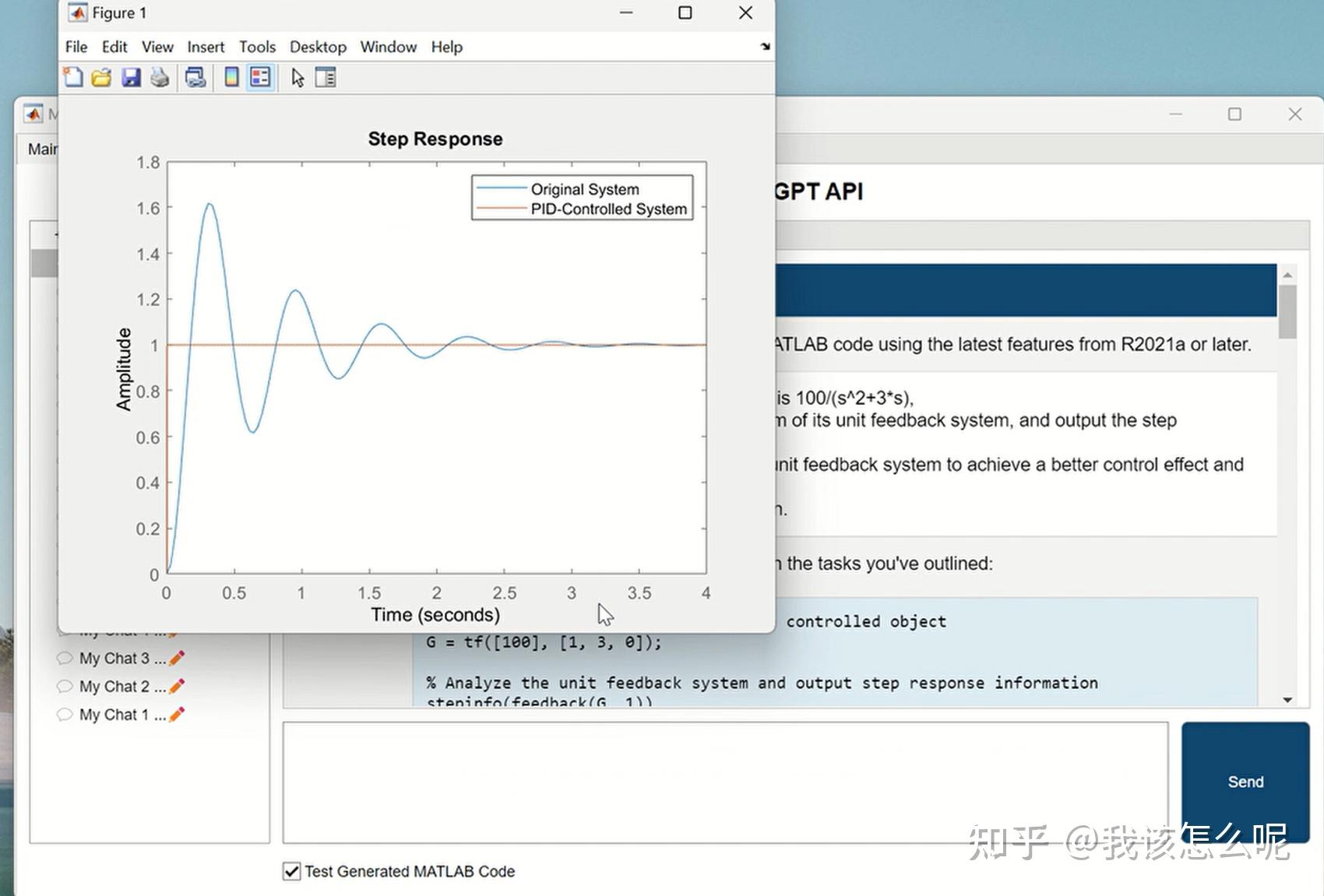The width and height of the screenshot is (1324, 896).
Task: Save the figure with the floppy disk icon
Action: [131, 76]
